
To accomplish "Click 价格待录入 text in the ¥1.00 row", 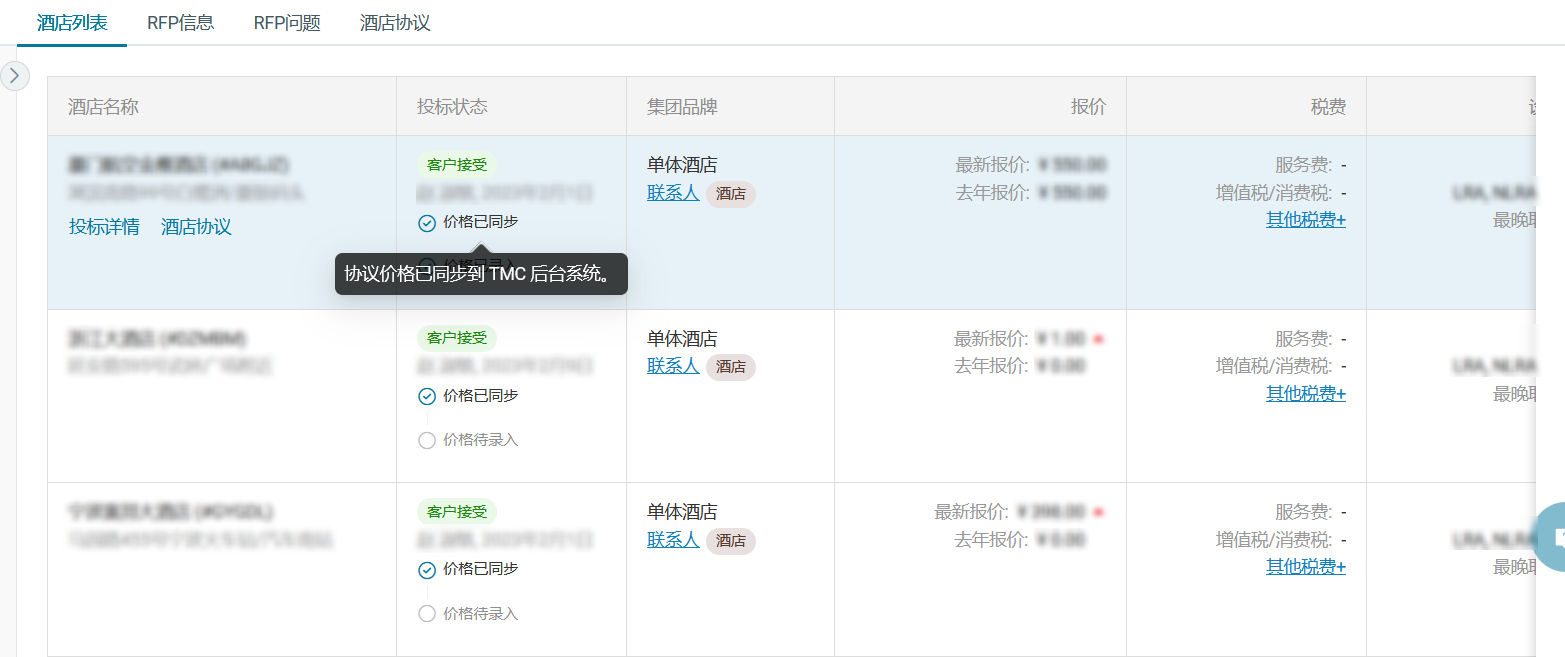I will click(x=481, y=440).
